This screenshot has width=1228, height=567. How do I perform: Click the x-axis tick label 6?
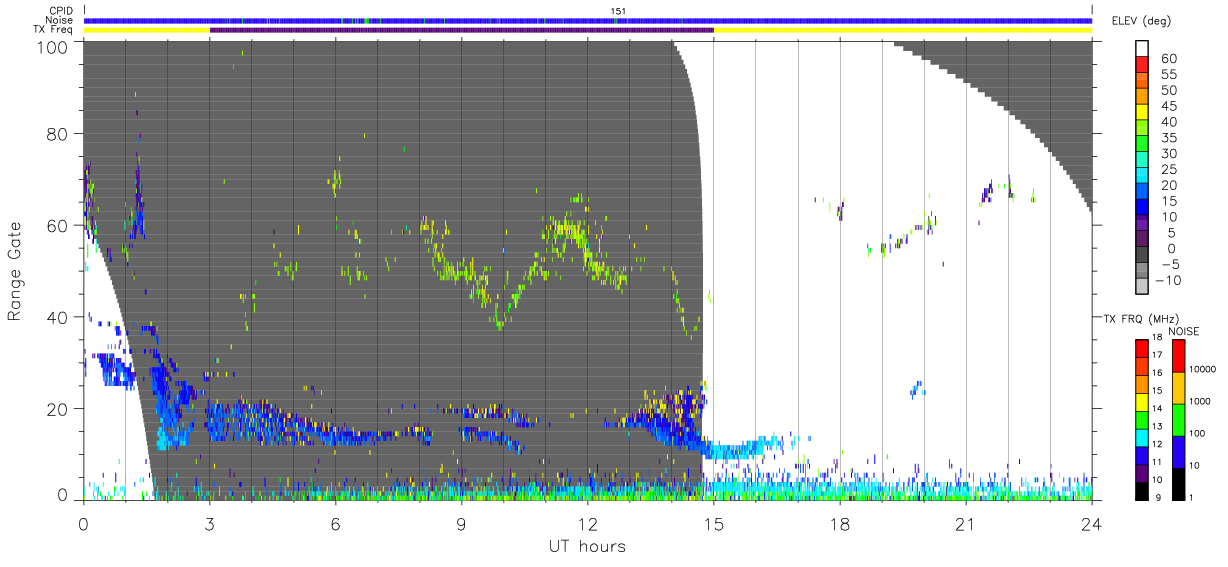336,524
